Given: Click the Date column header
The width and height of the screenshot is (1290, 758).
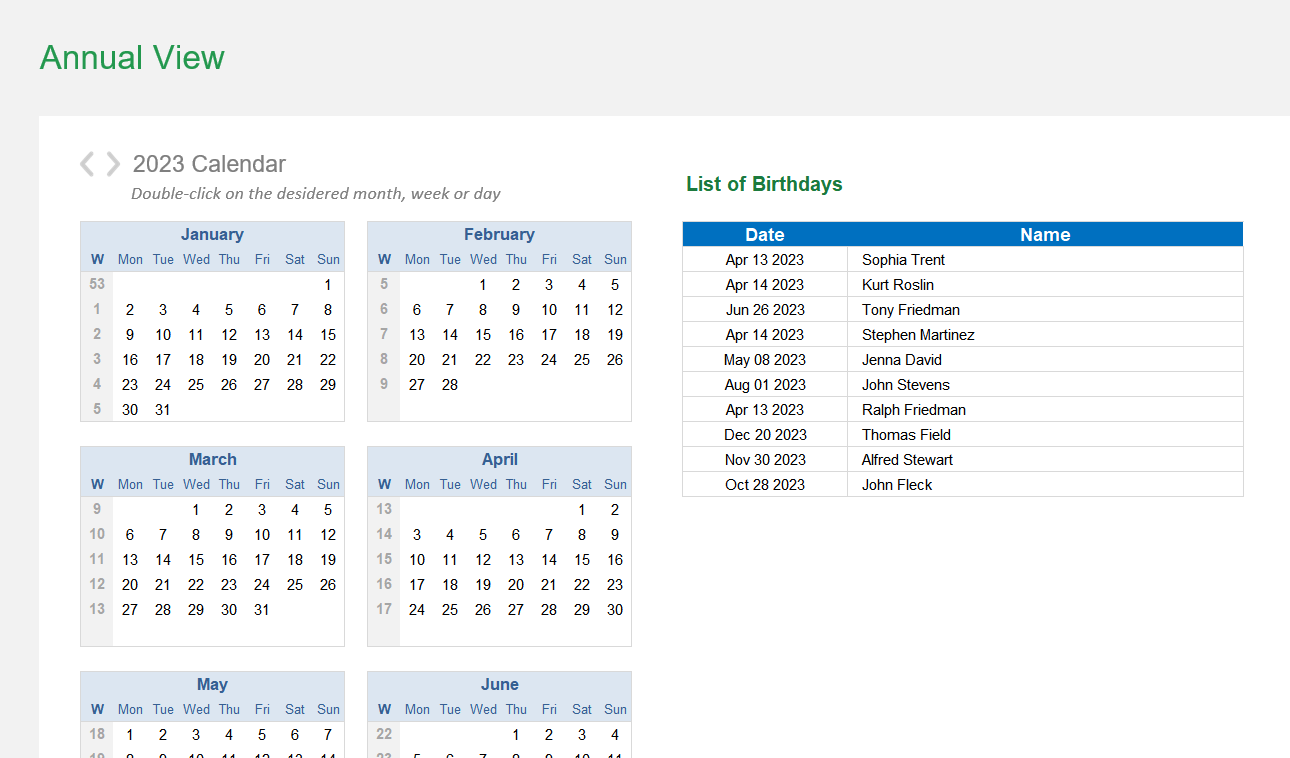Looking at the screenshot, I should pyautogui.click(x=764, y=234).
